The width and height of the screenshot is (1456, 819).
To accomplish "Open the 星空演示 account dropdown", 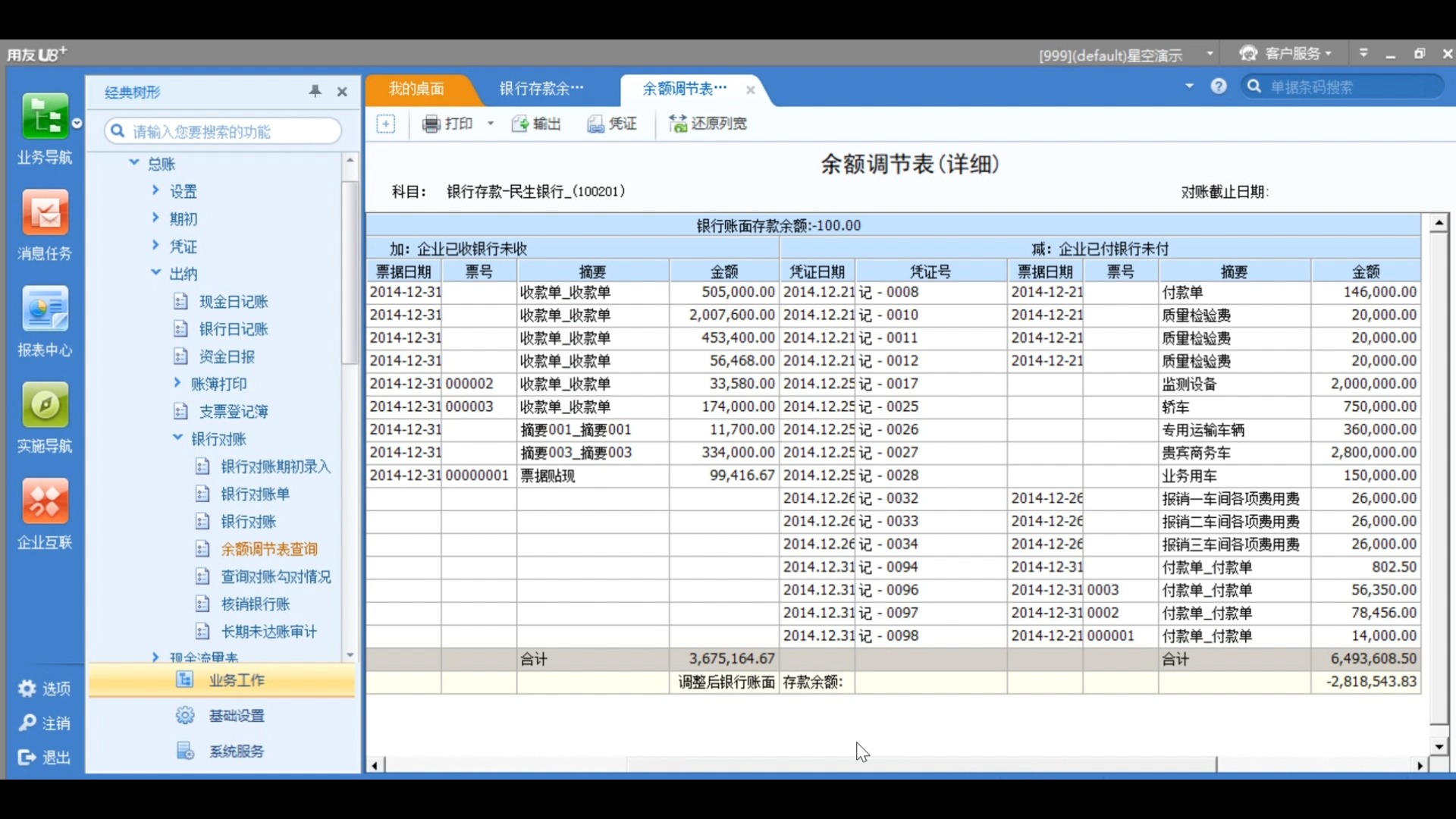I will point(1210,53).
